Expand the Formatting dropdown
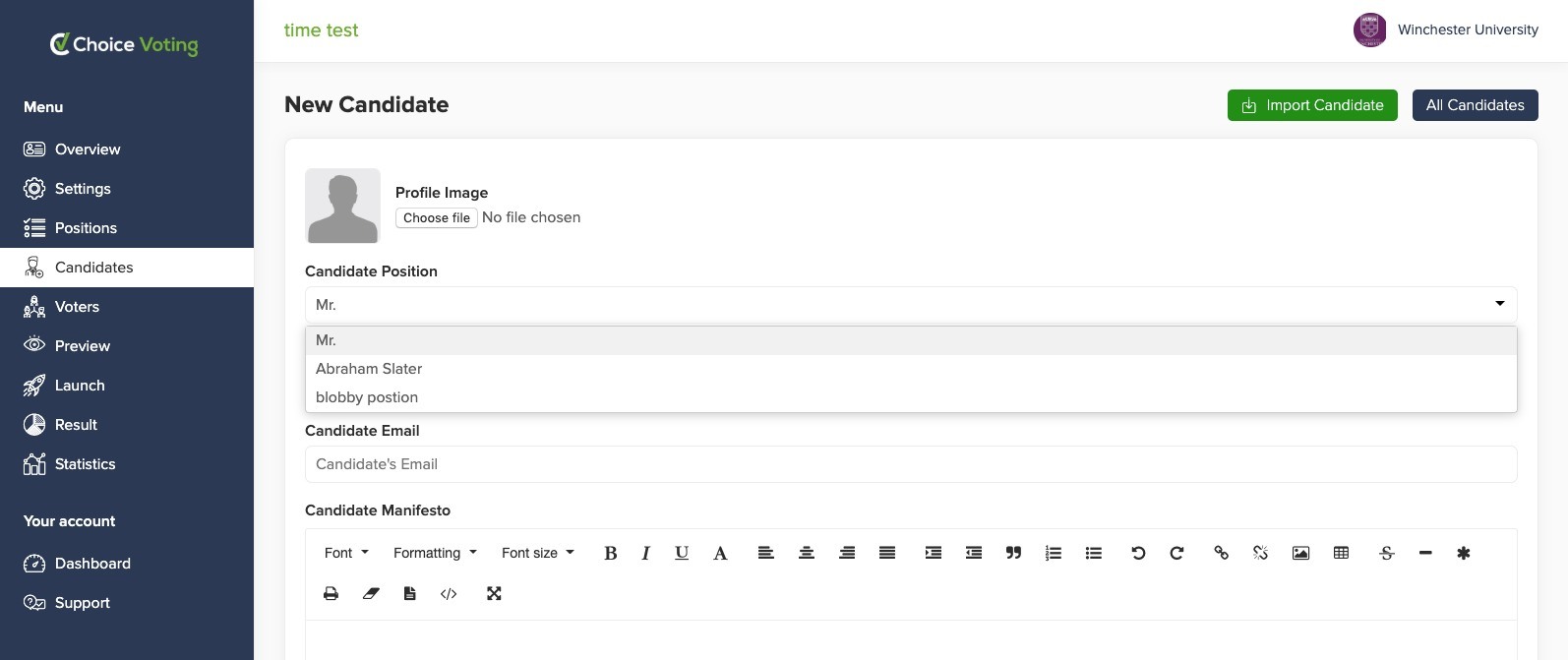Screen dimensions: 1568x660 435,553
